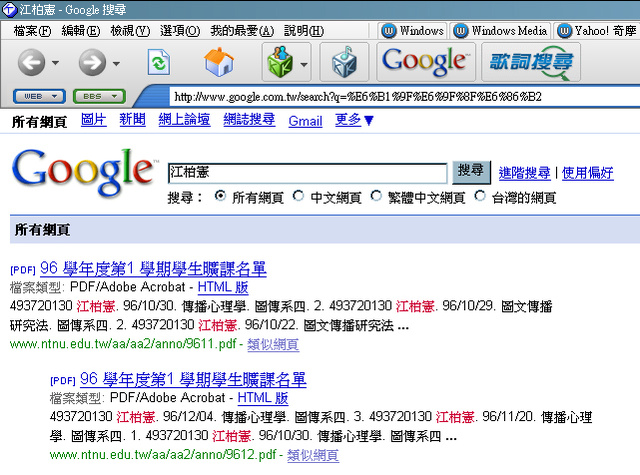Open the Back history dropdown arrow

tap(56, 63)
